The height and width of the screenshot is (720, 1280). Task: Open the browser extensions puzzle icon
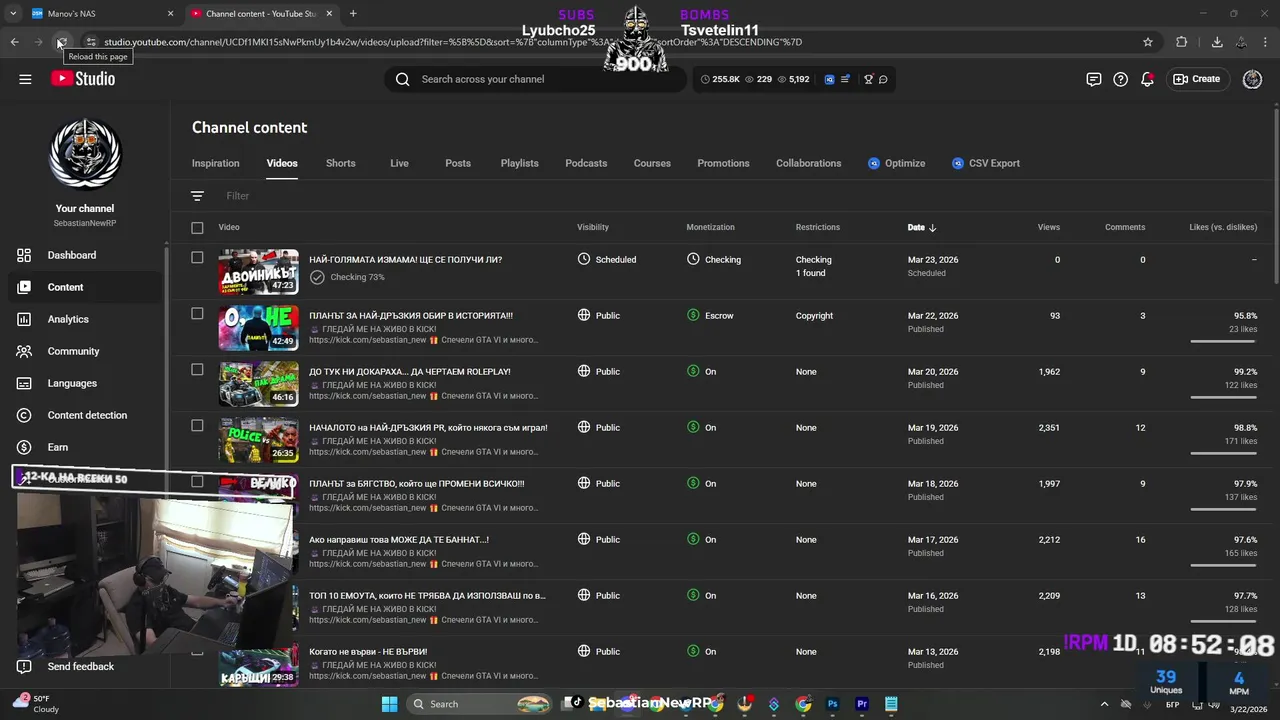[x=1182, y=42]
